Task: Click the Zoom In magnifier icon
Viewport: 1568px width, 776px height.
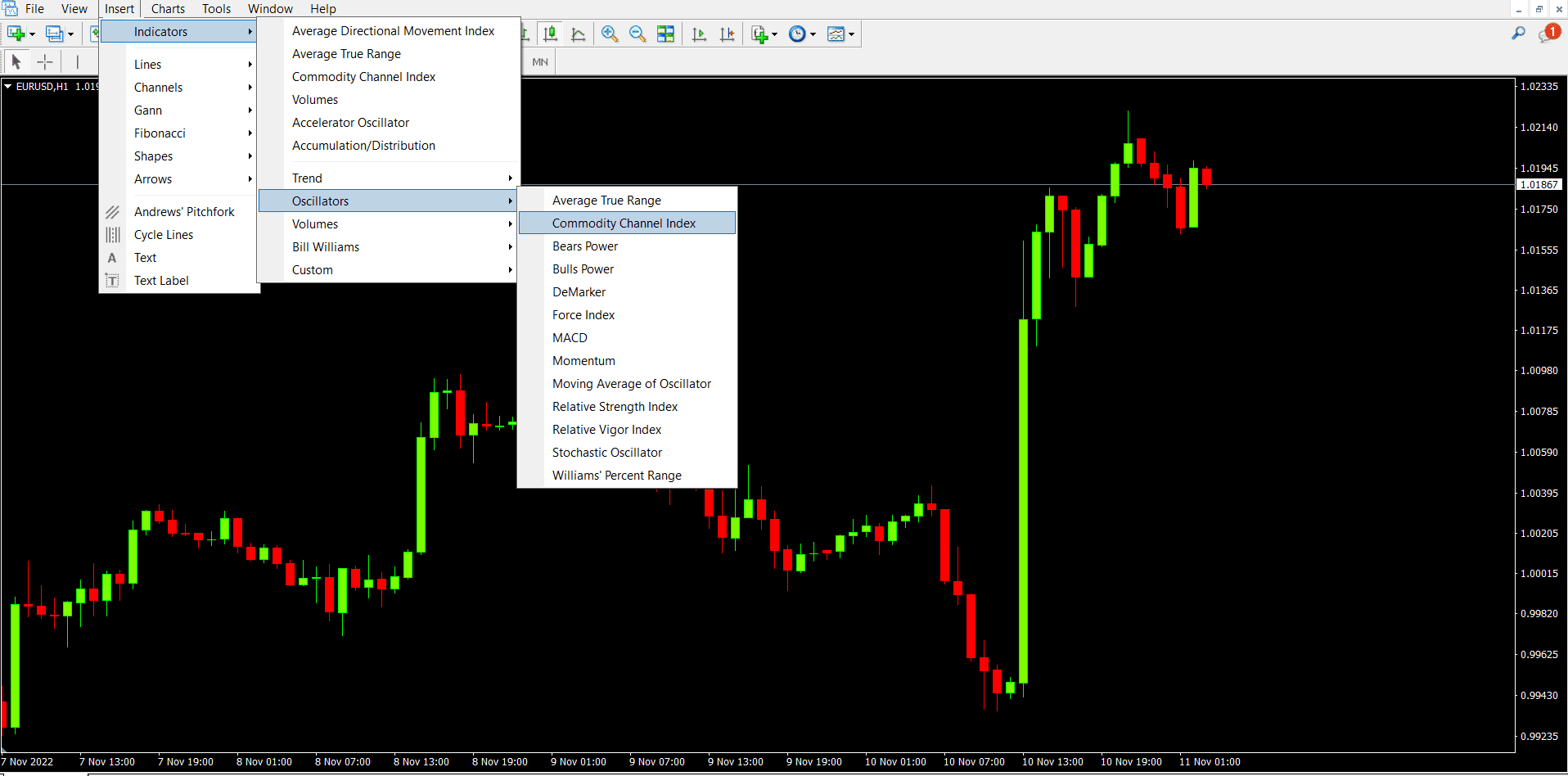Action: pyautogui.click(x=610, y=34)
